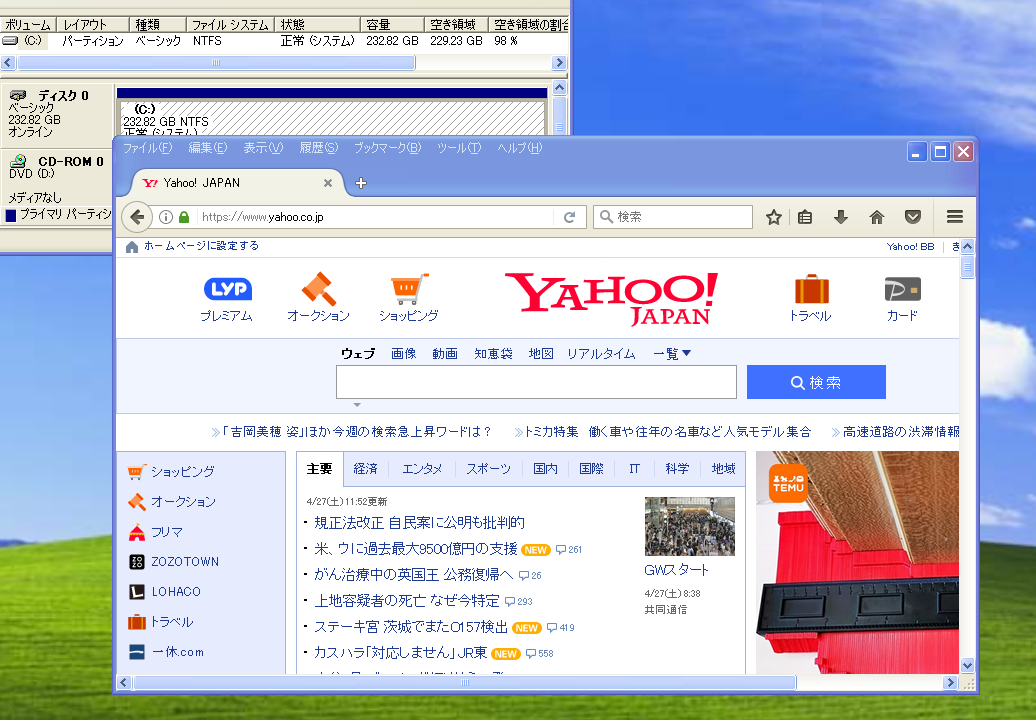Open headline 上地容疑者の死亡 なぜ今特定
The height and width of the screenshot is (720, 1036).
[x=406, y=600]
